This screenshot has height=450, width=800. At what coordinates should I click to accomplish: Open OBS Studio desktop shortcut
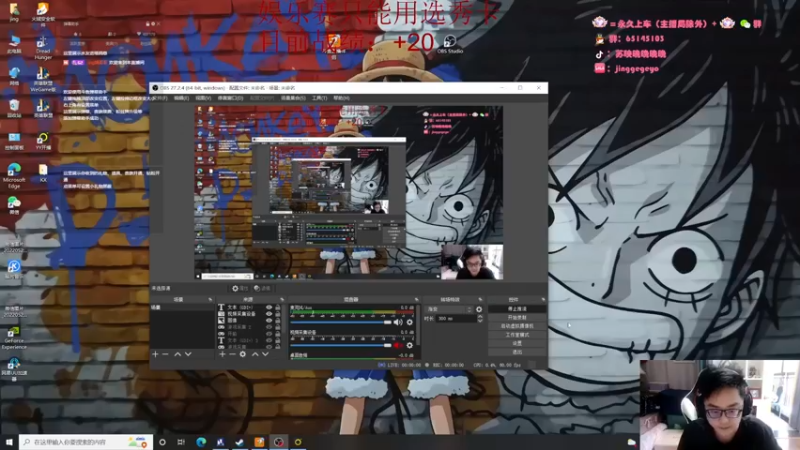pos(449,44)
